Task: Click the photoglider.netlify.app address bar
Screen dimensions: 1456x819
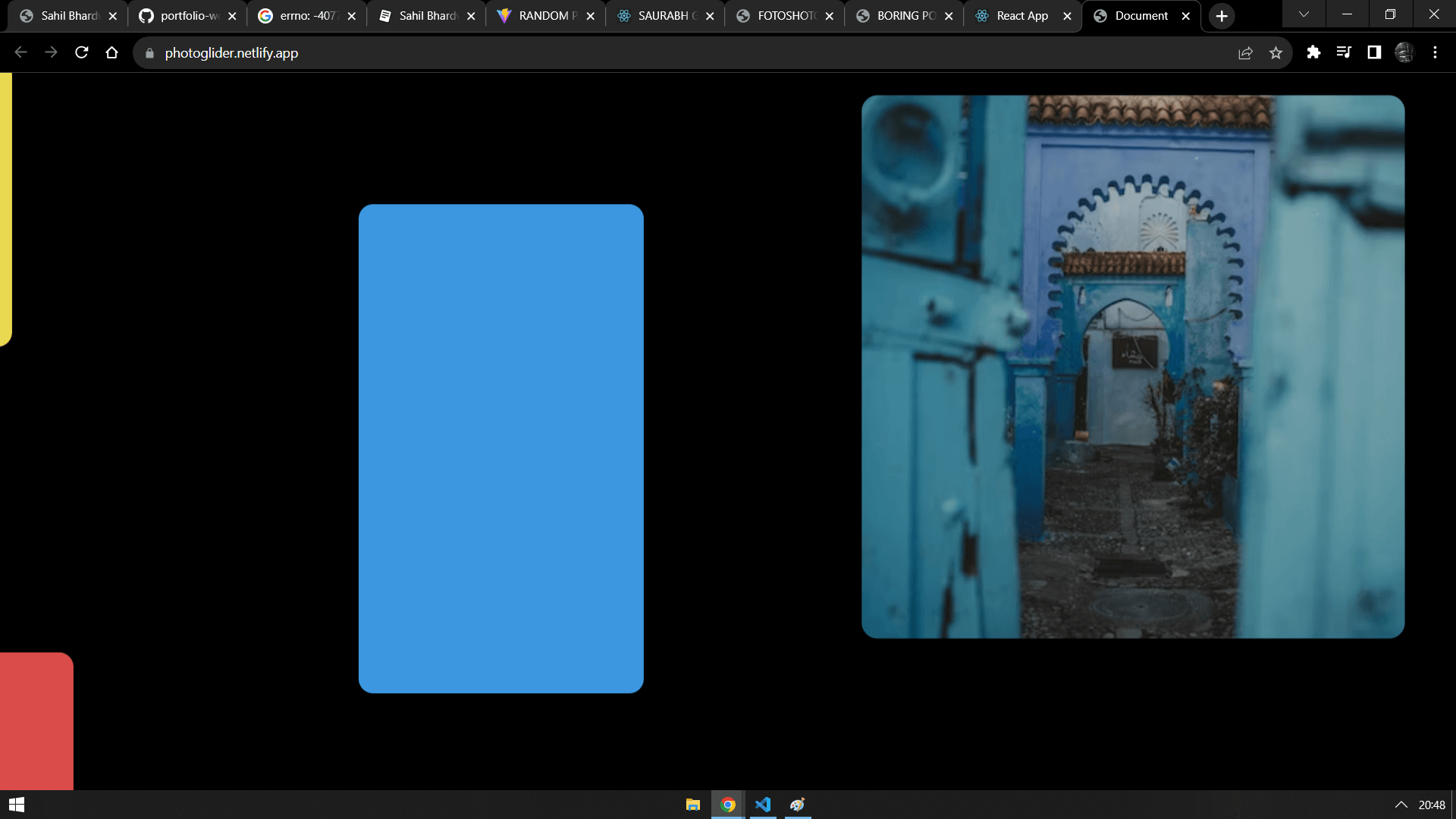Action: pos(233,53)
